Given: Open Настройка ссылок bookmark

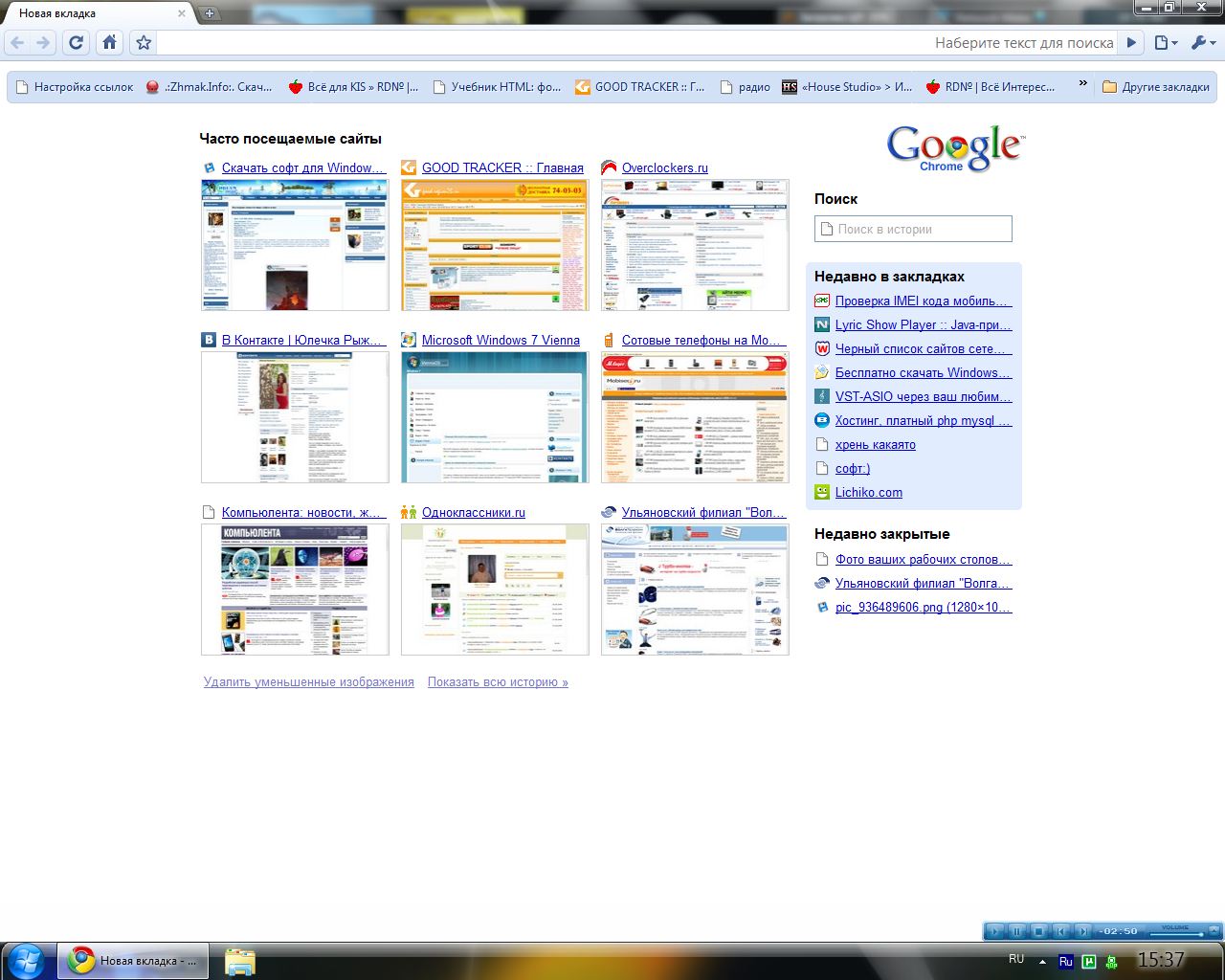Looking at the screenshot, I should tap(75, 87).
